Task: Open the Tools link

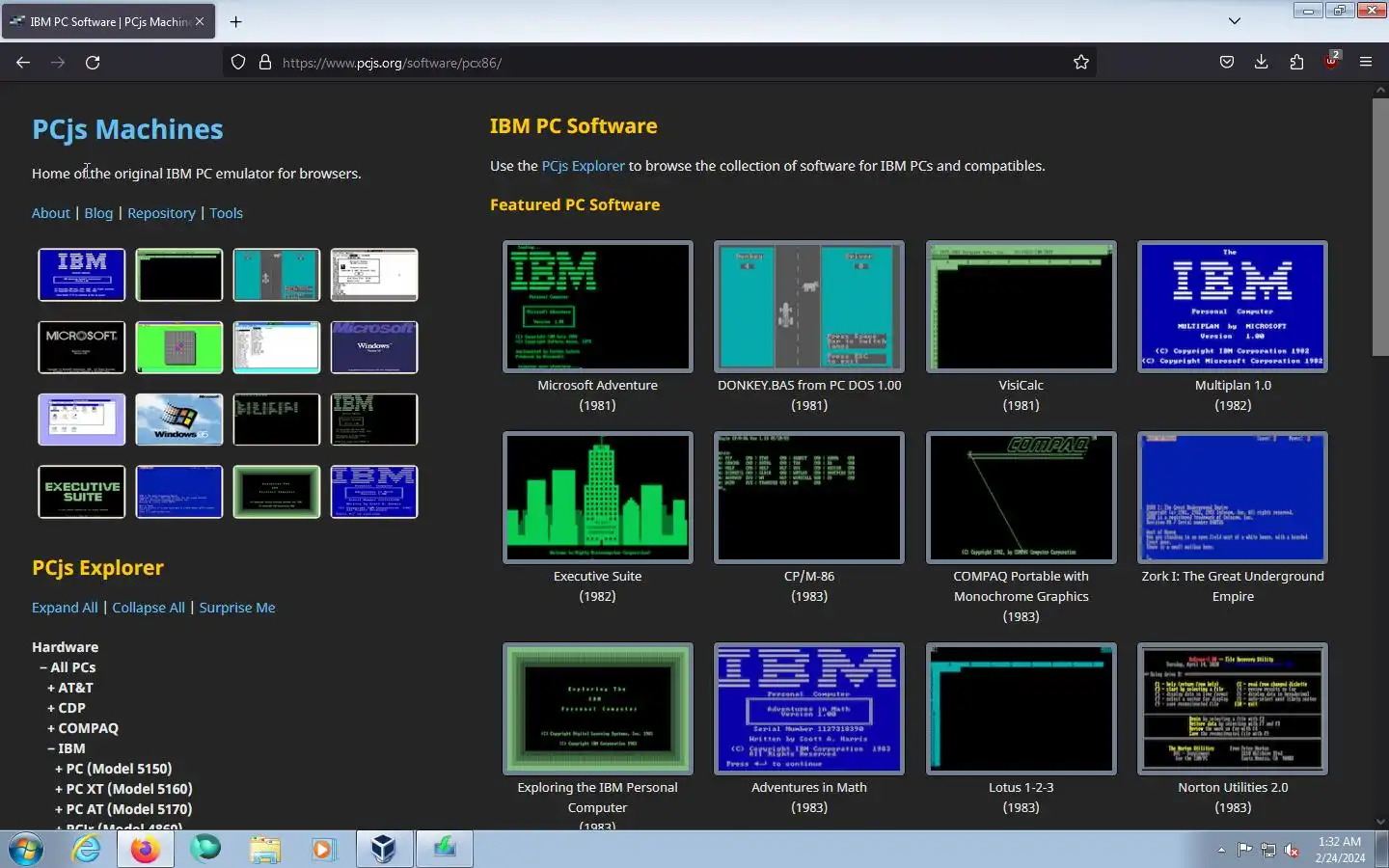Action: click(x=226, y=213)
